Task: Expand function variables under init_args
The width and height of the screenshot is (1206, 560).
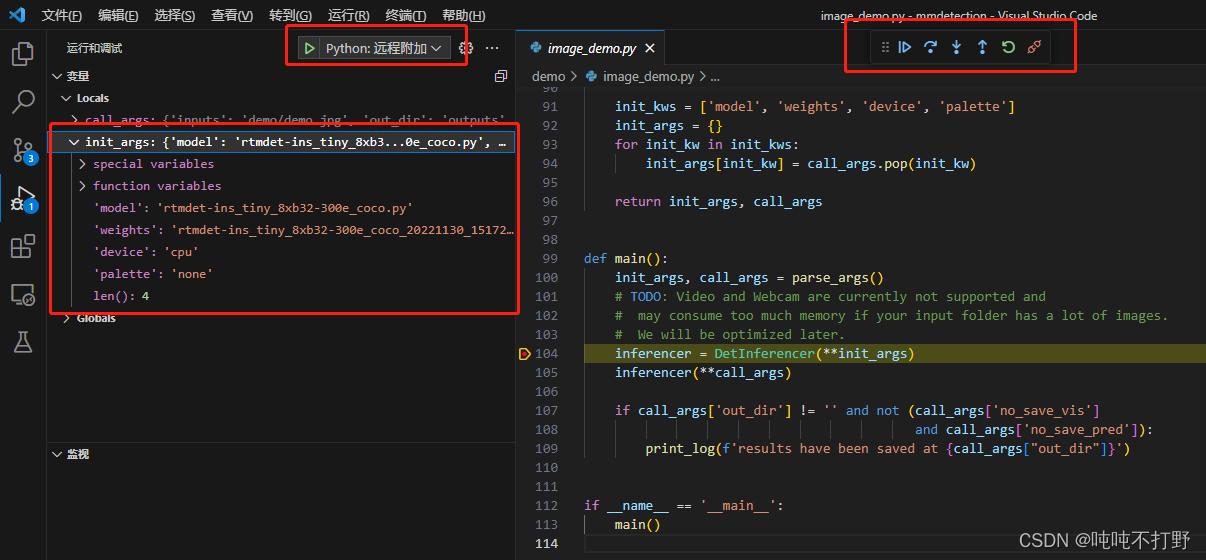Action: [x=83, y=186]
